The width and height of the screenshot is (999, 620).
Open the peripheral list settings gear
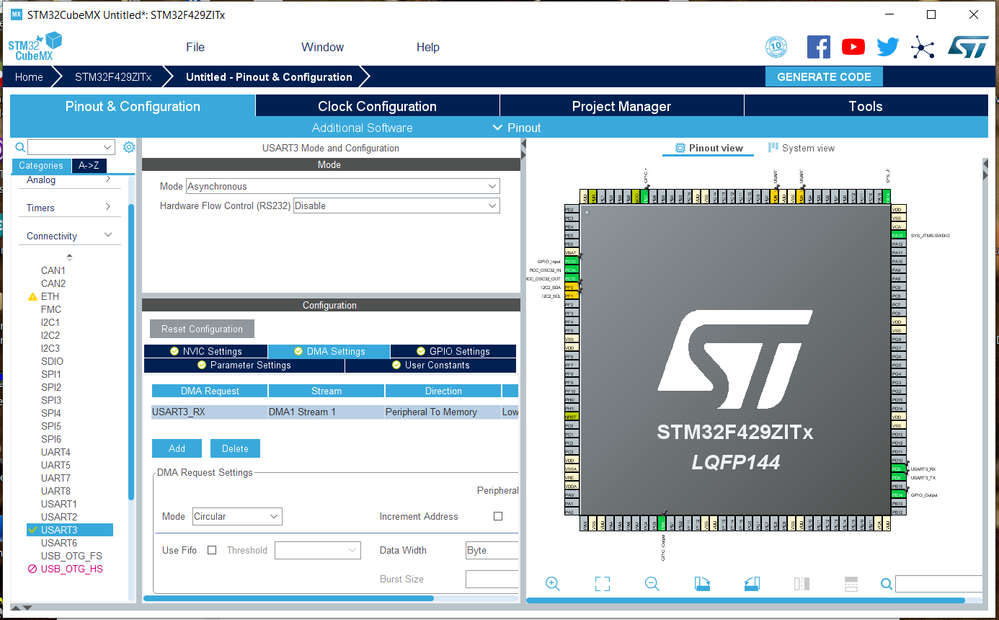129,147
